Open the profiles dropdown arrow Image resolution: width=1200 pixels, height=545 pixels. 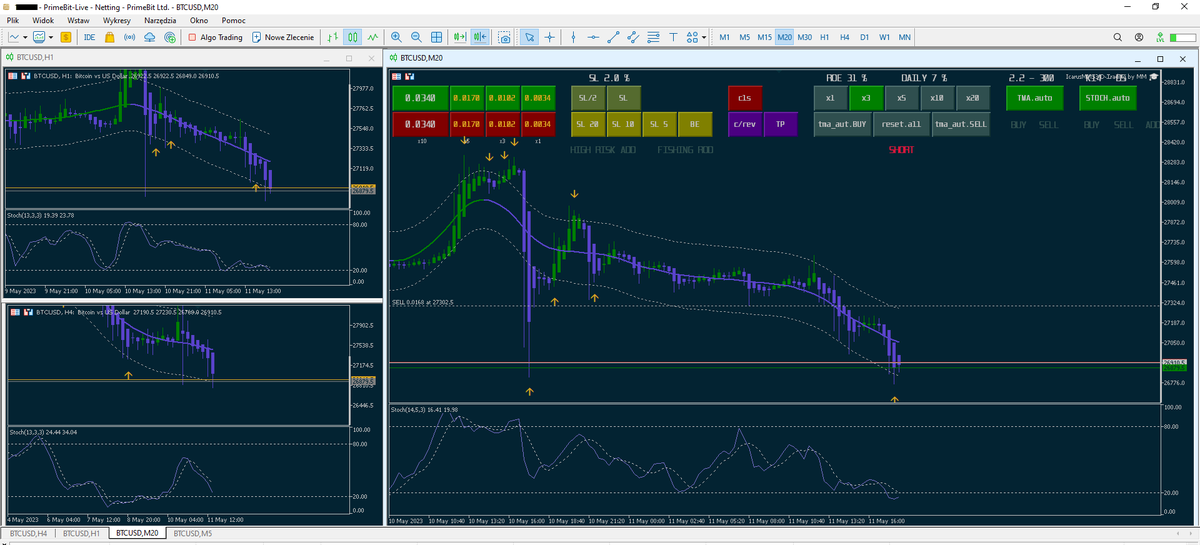coord(51,37)
